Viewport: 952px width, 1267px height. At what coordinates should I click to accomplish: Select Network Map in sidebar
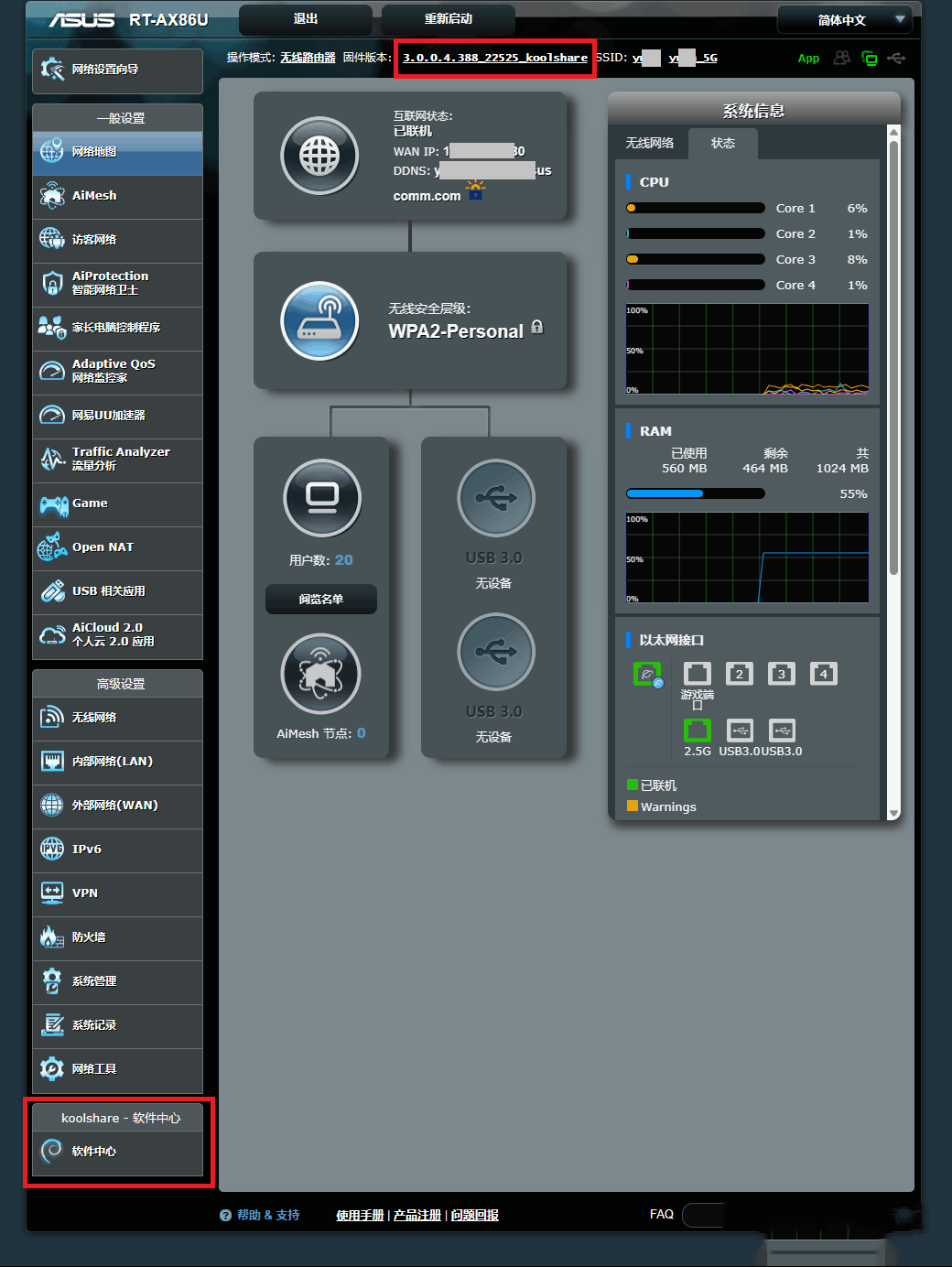pos(117,153)
